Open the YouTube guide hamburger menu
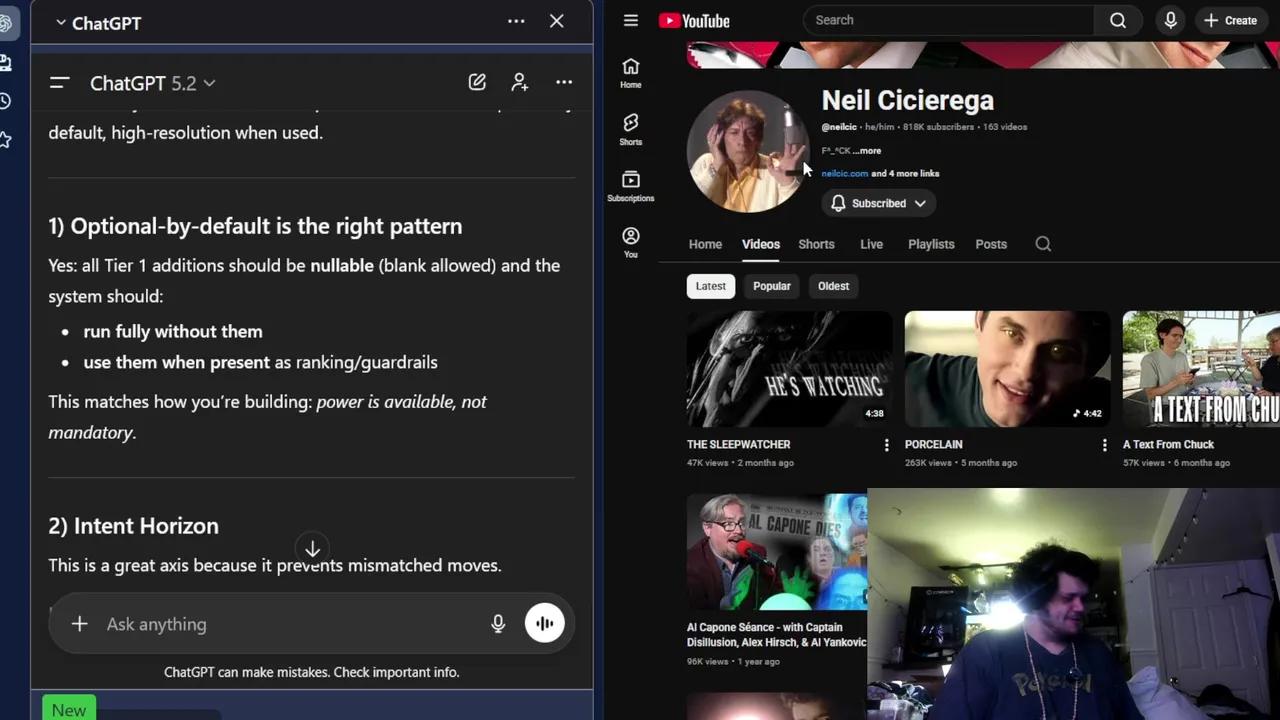 pyautogui.click(x=631, y=20)
